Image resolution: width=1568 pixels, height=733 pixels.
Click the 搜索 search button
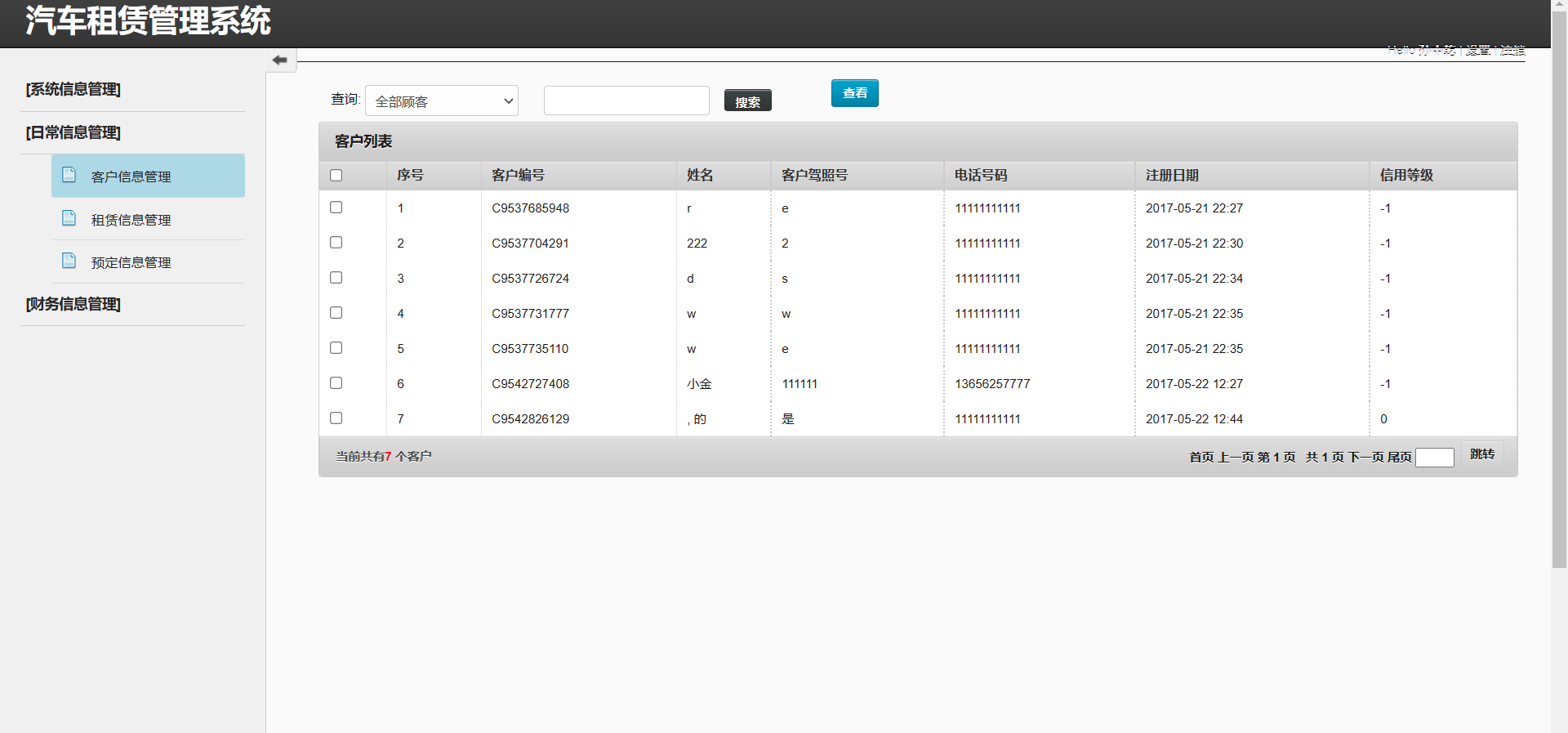click(747, 101)
